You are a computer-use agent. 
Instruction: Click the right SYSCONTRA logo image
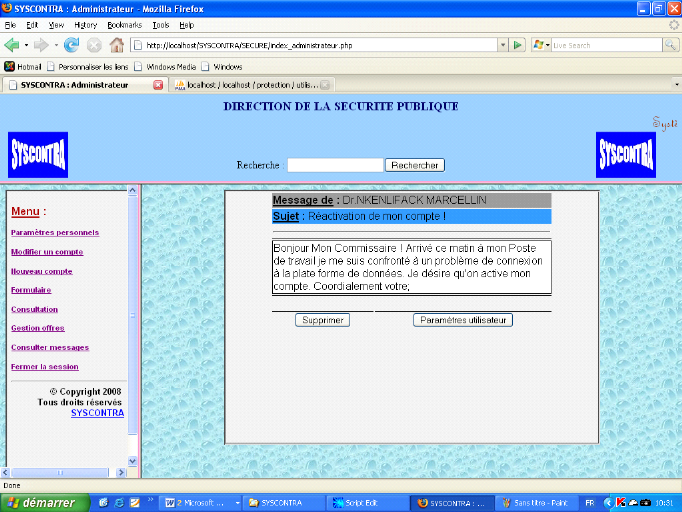click(x=626, y=154)
